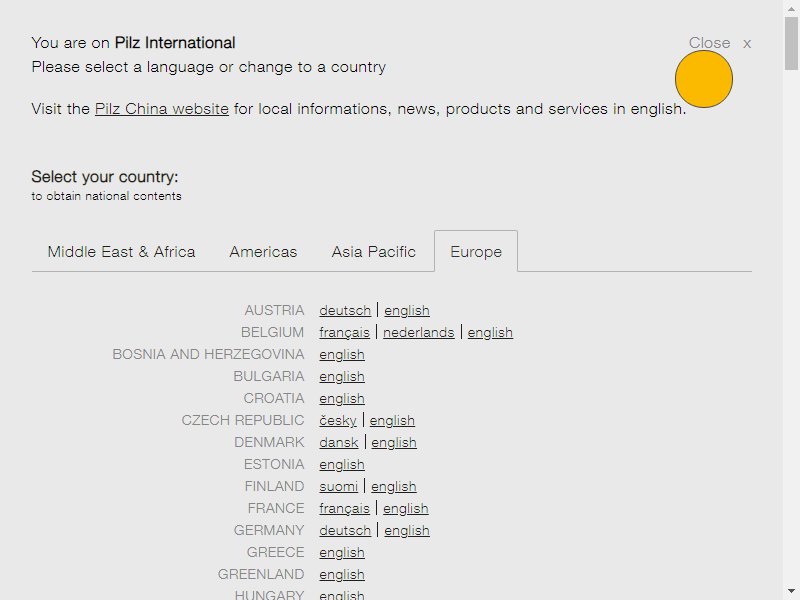Open the Asia Pacific tab
This screenshot has height=600, width=800.
[373, 252]
